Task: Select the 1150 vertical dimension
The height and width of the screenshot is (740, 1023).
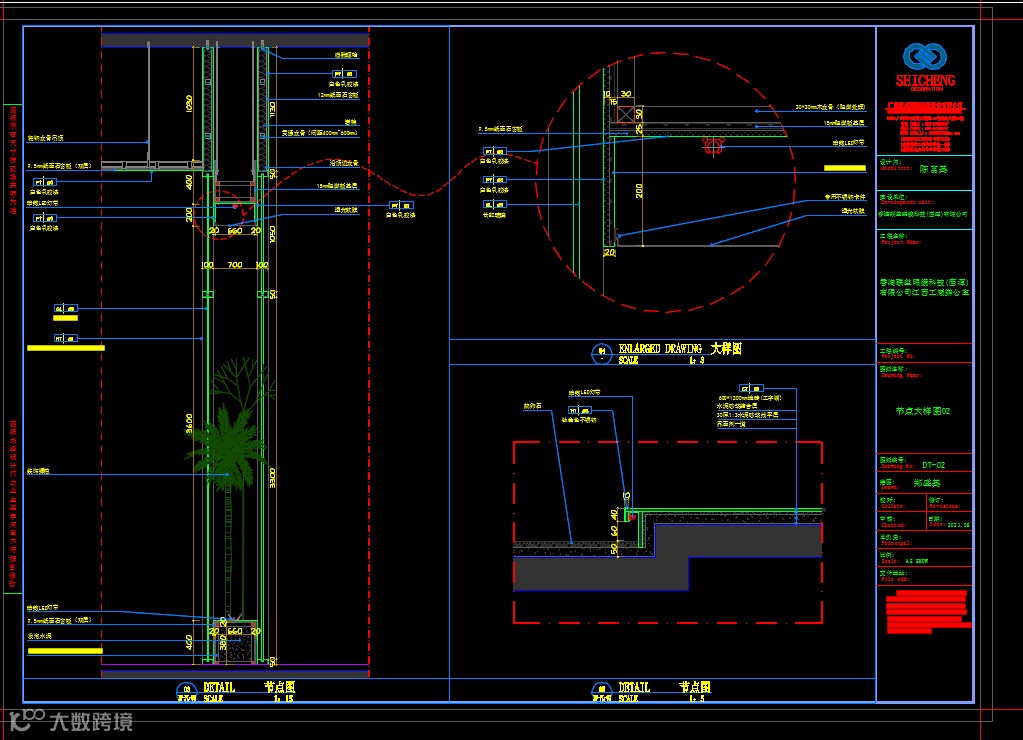Action: click(272, 110)
